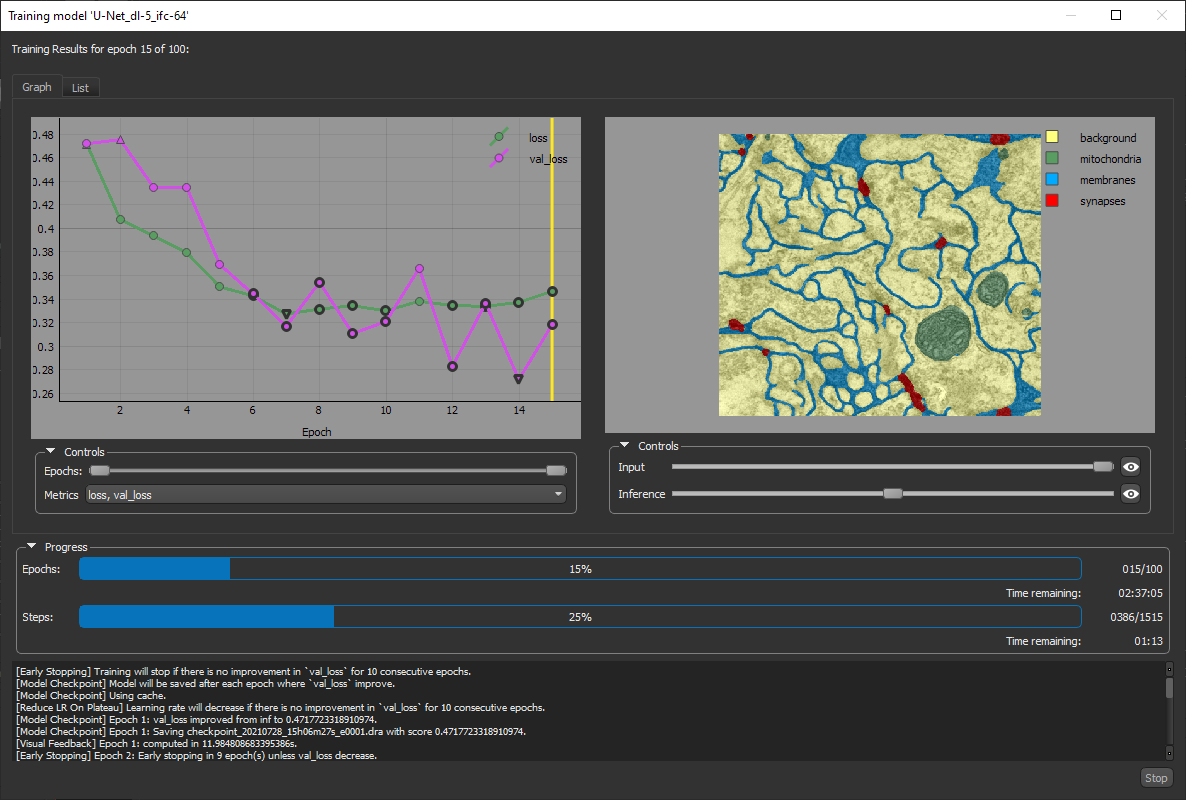Click the green mitochondria class swatch
The height and width of the screenshot is (800, 1186).
click(x=1051, y=159)
